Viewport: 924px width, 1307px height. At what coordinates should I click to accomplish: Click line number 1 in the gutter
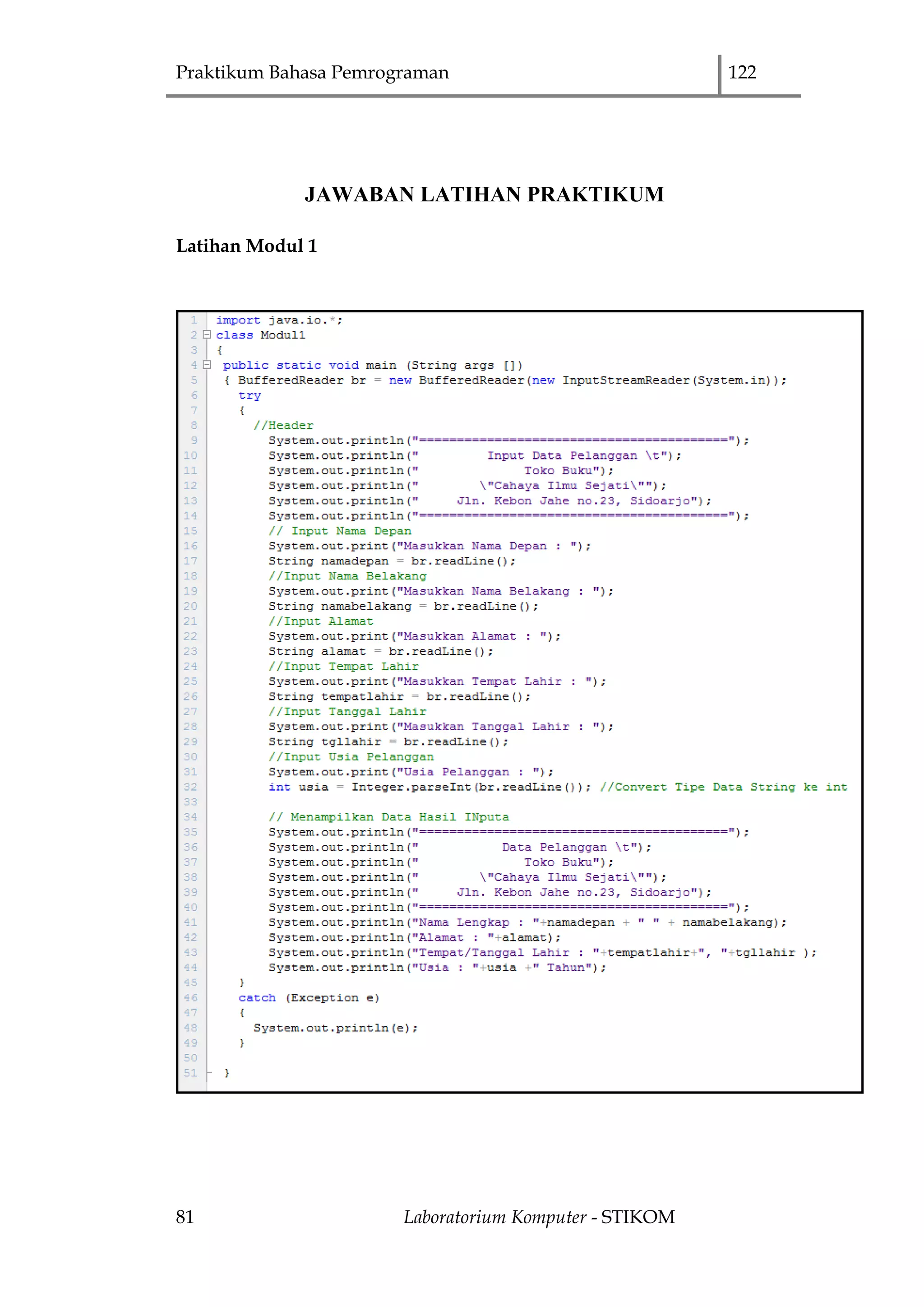pyautogui.click(x=194, y=320)
